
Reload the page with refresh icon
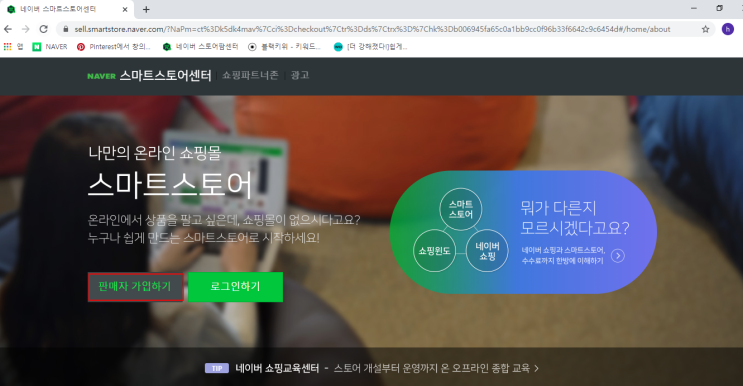pos(44,29)
